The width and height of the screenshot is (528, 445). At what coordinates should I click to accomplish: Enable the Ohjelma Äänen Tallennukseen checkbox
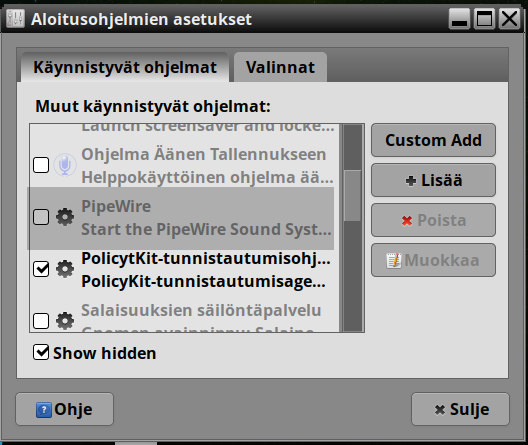tap(41, 165)
